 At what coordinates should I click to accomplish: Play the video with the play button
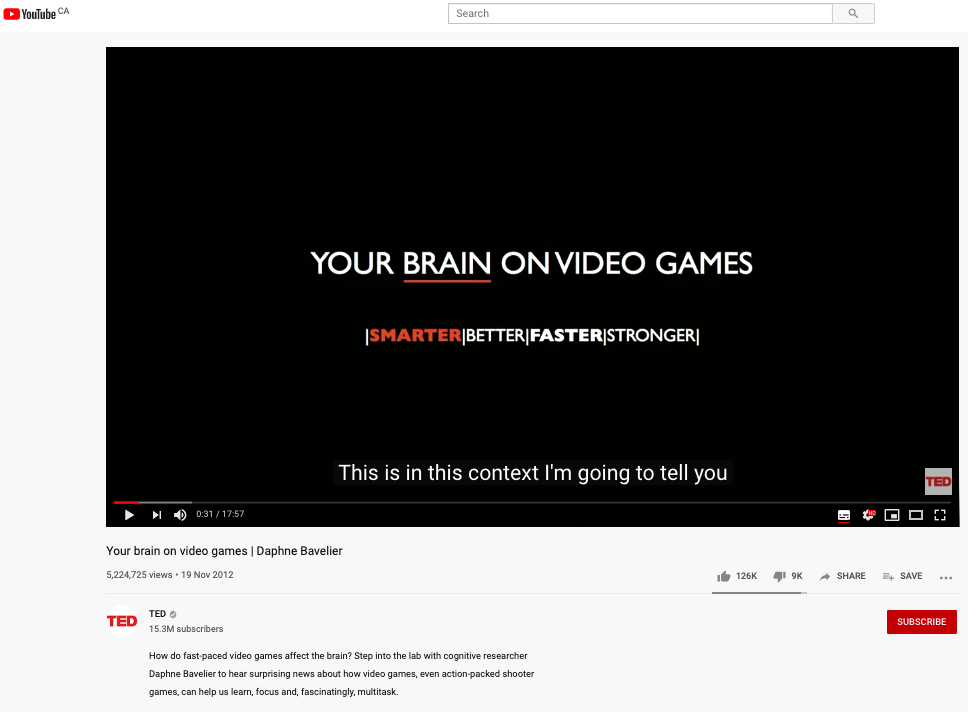[x=129, y=514]
